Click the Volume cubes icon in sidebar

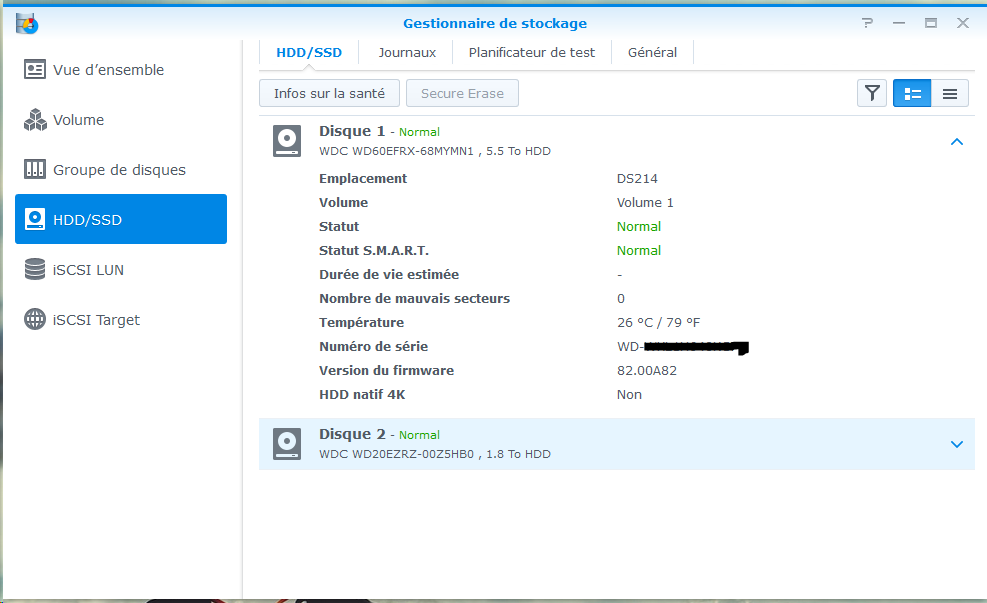pos(35,120)
